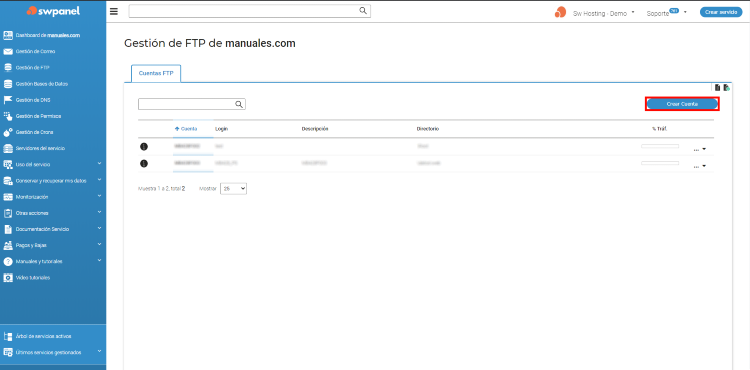Click the clipboard icon for Otras acciones

coord(8,213)
